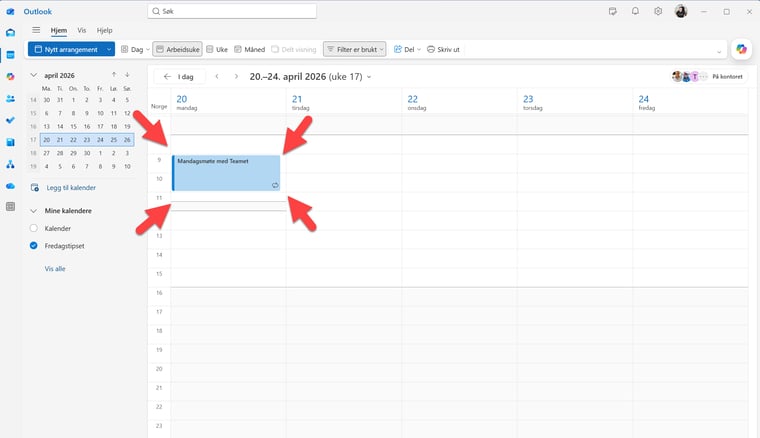Open the notifications bell
Viewport: 760px width, 438px height.
pyautogui.click(x=635, y=11)
